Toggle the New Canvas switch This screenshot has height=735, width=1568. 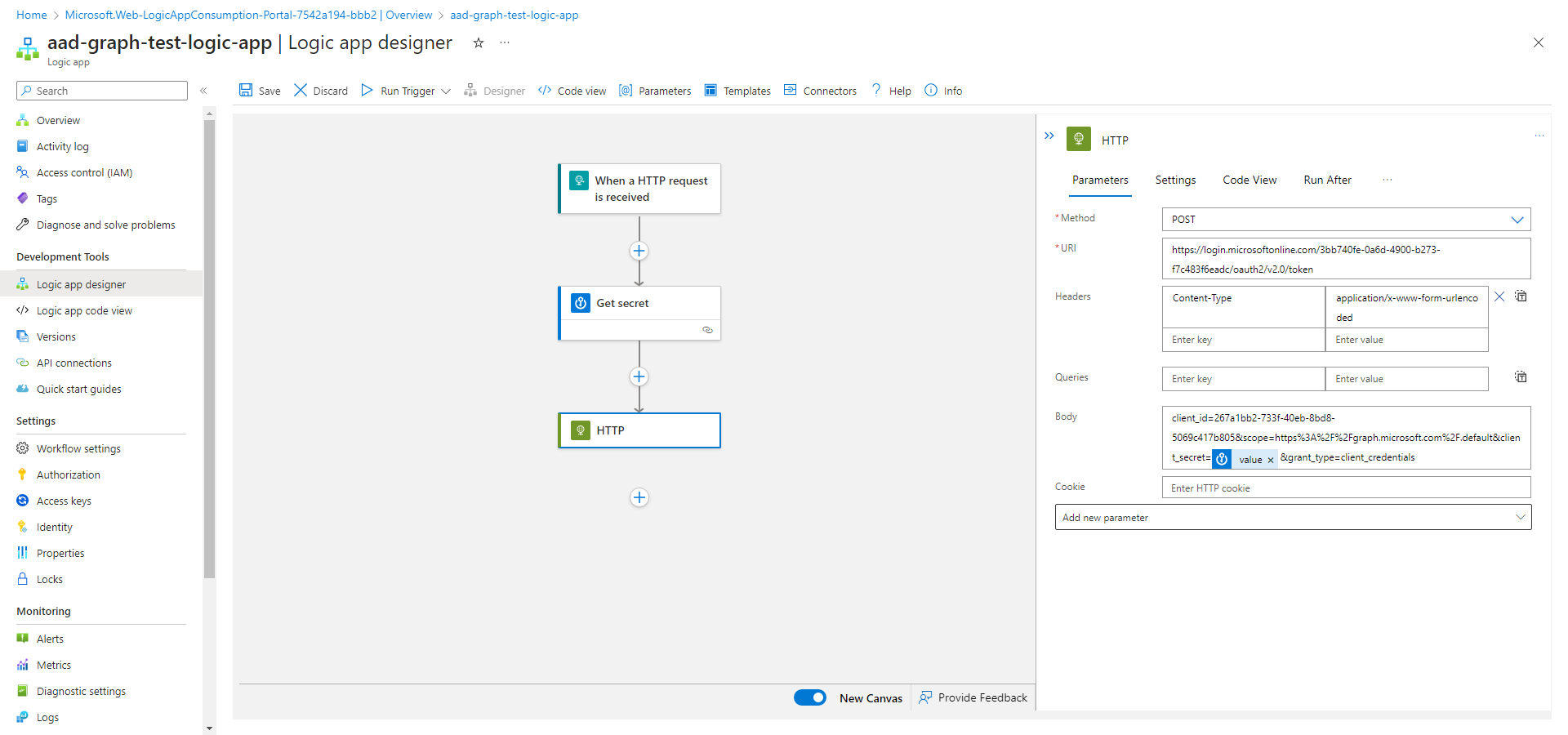[810, 697]
